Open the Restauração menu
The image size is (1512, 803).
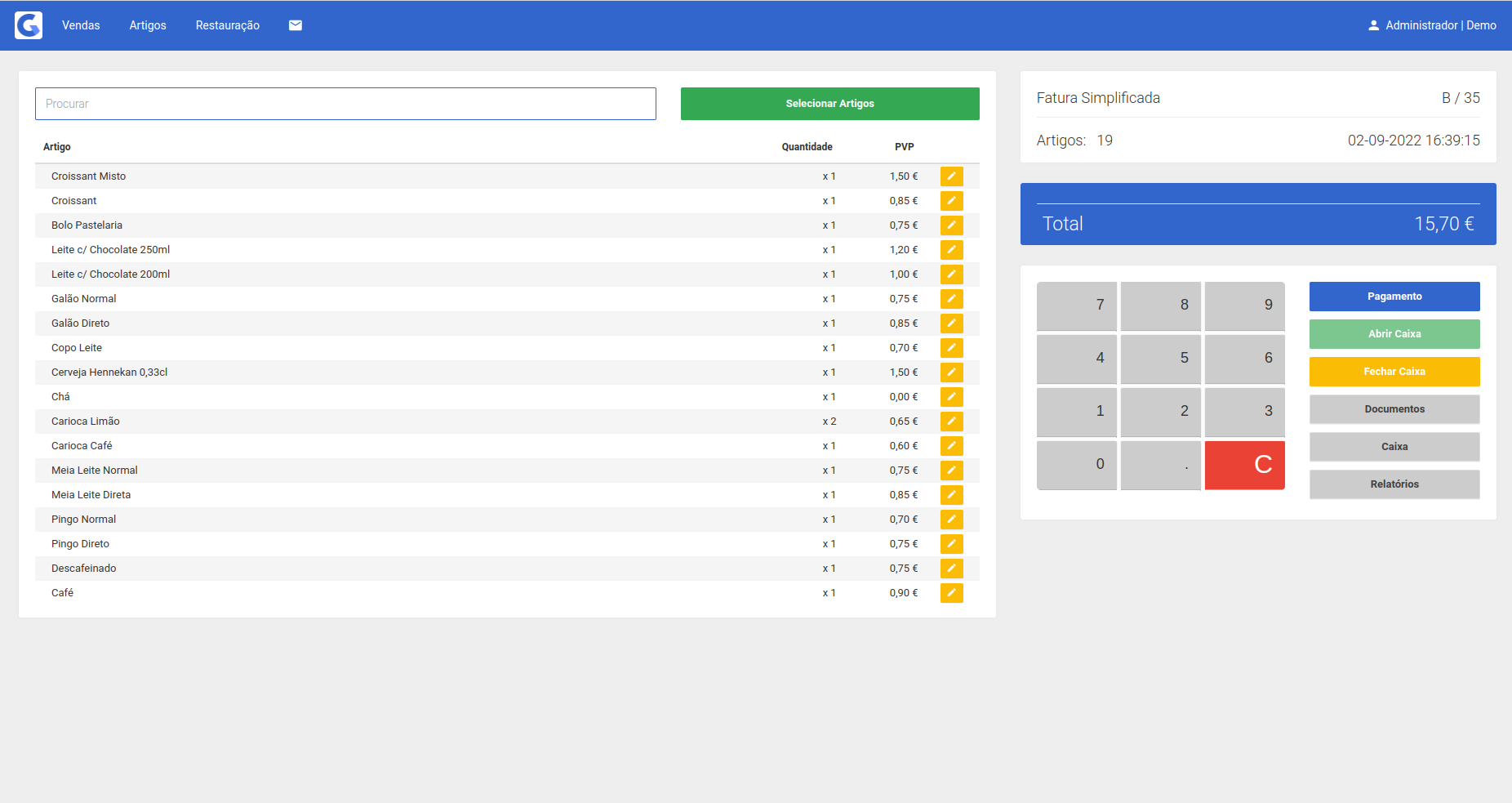pyautogui.click(x=227, y=25)
